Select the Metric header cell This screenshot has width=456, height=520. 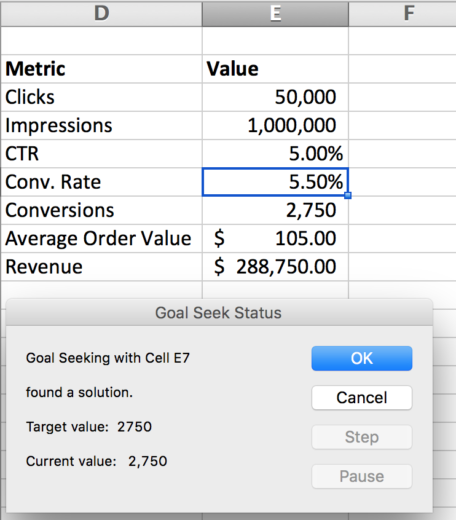(x=101, y=69)
